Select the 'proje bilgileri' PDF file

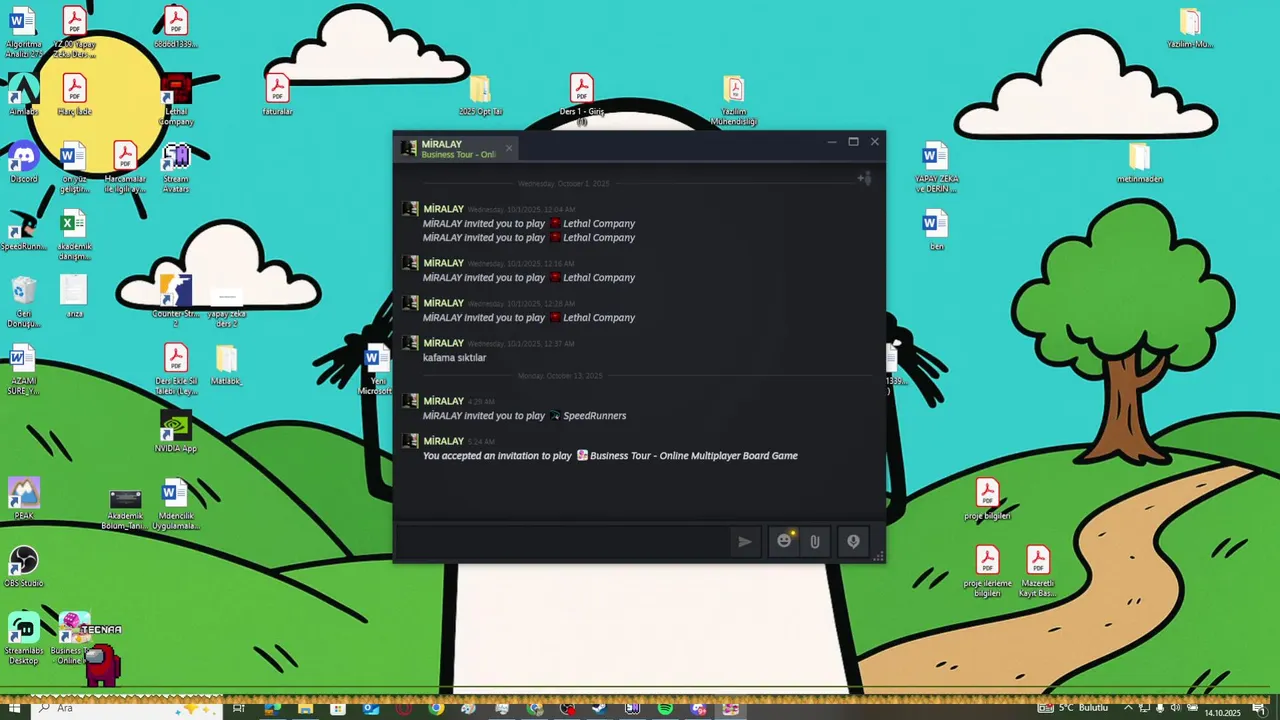(x=987, y=499)
